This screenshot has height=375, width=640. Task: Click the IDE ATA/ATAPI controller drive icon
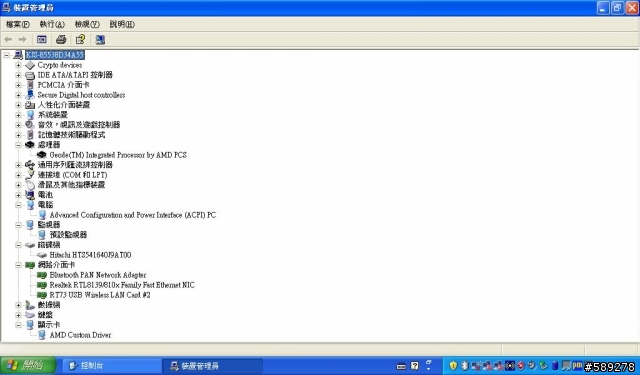tap(30, 75)
